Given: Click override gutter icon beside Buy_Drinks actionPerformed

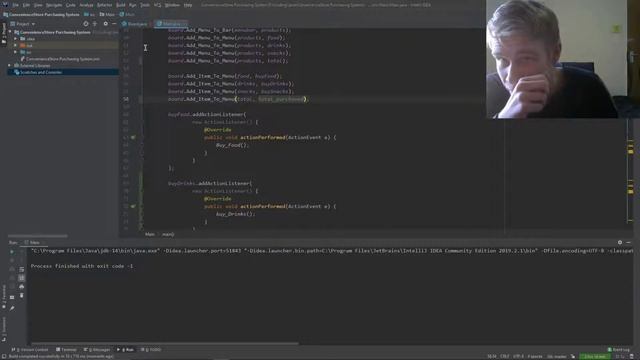Looking at the screenshot, I should 133,206.
